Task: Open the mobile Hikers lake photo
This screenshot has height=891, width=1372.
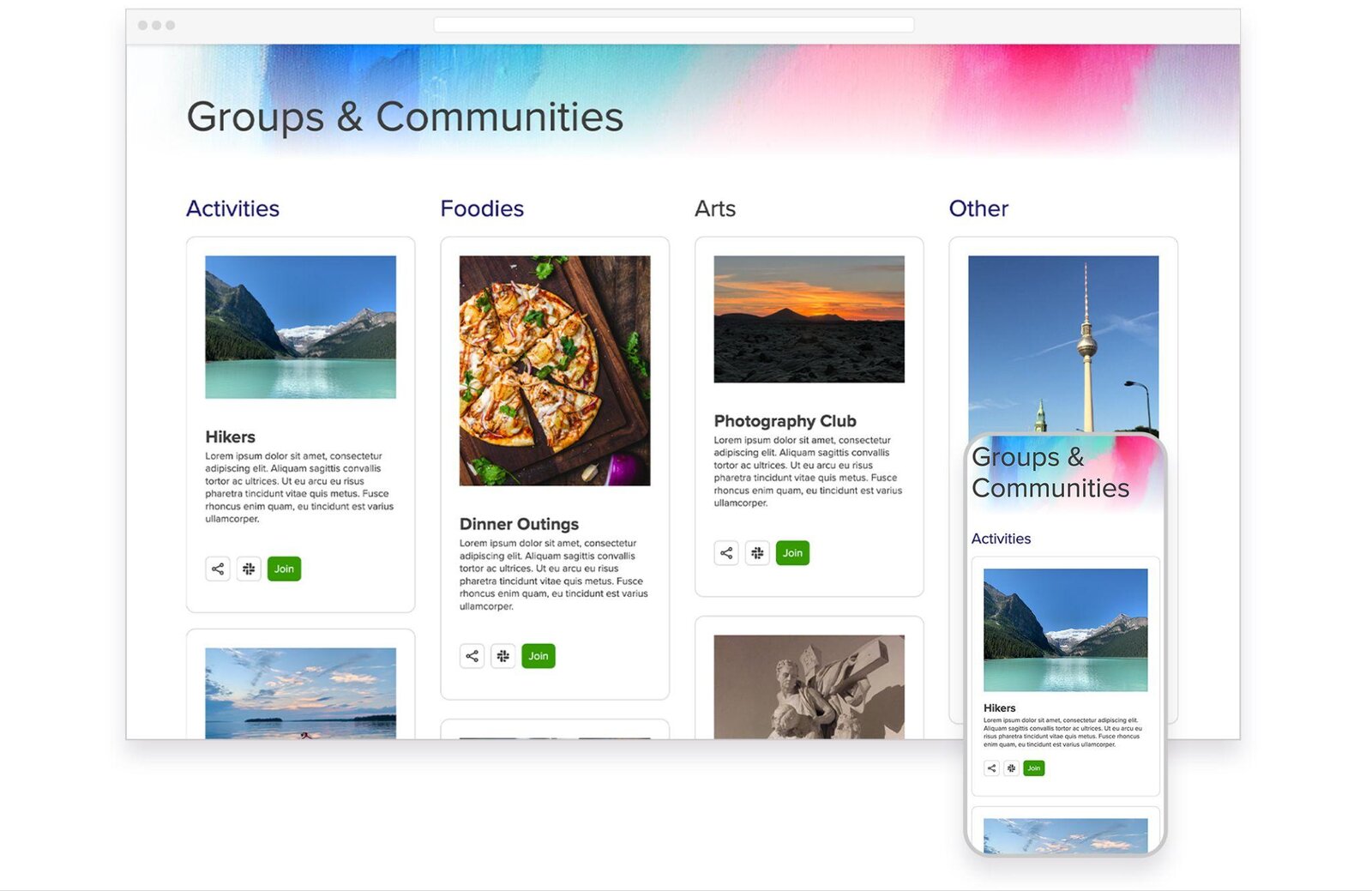Action: click(x=1065, y=630)
